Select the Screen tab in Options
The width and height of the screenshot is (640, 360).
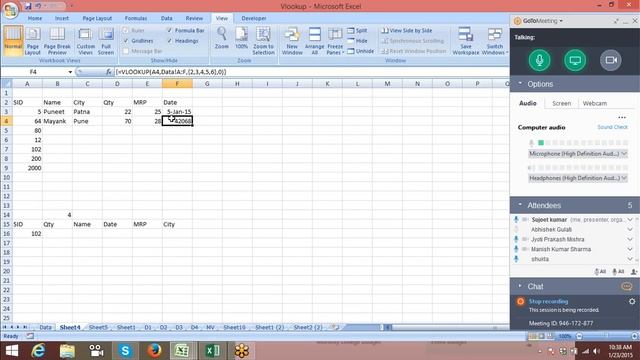coord(562,104)
